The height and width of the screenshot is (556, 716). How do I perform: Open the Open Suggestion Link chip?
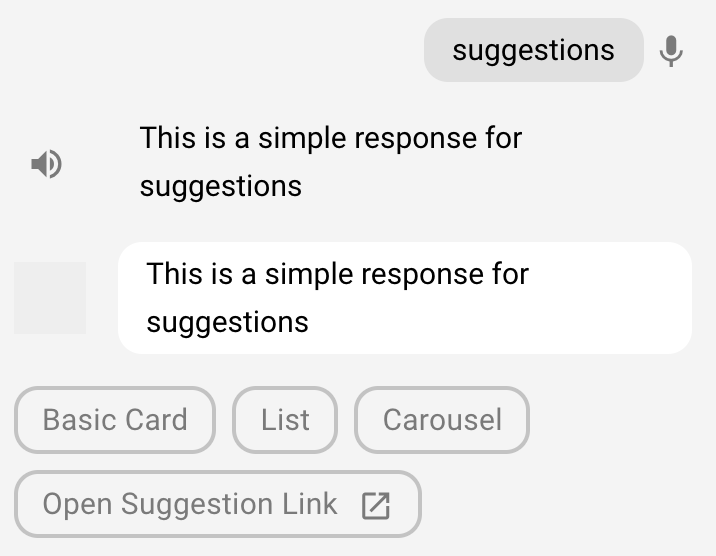pos(217,504)
